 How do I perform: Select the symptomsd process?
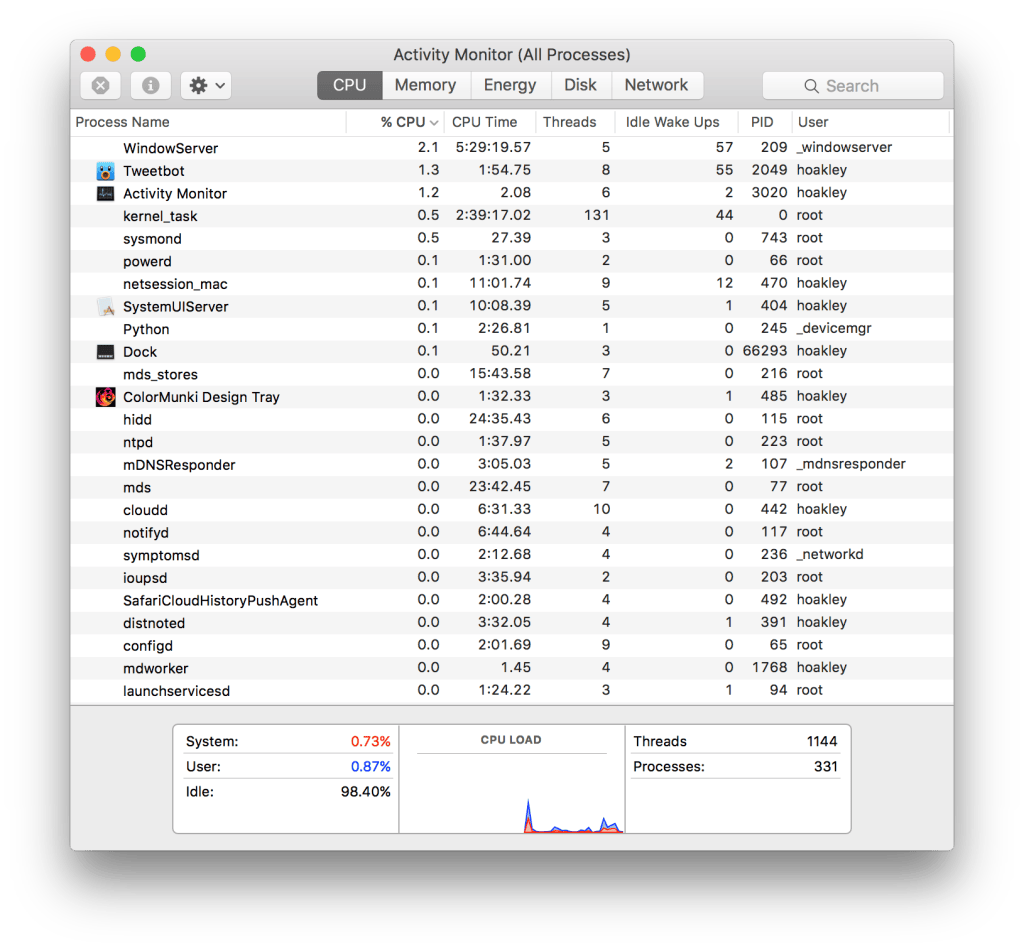[512, 555]
